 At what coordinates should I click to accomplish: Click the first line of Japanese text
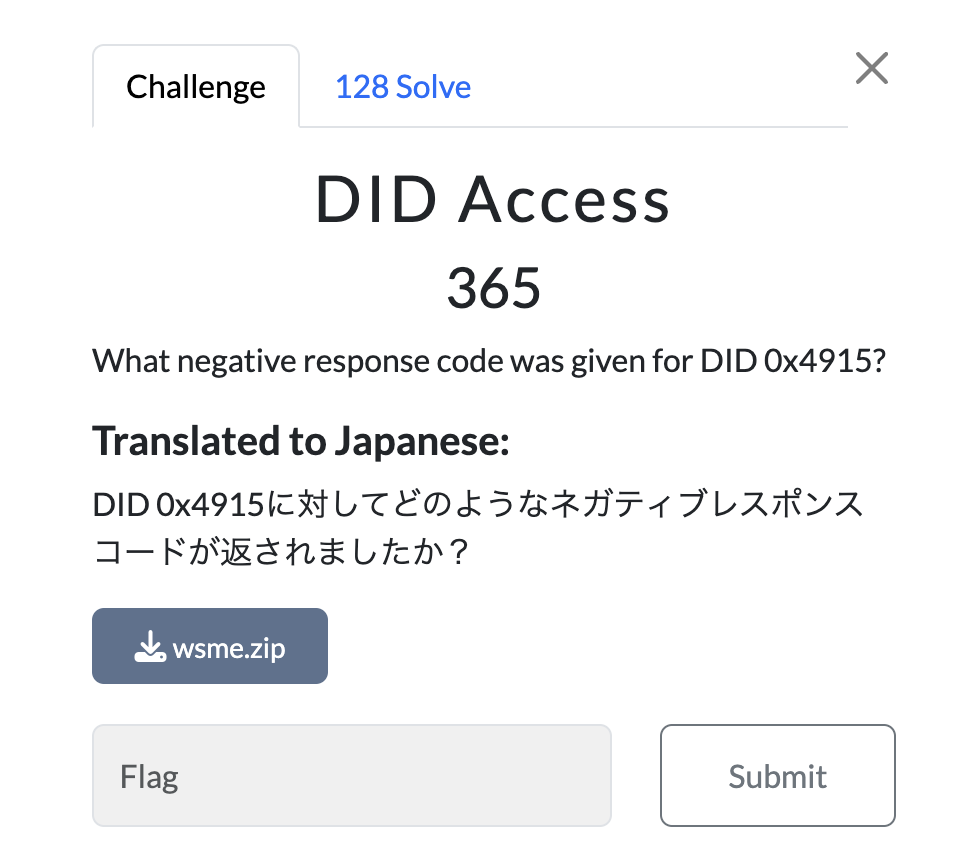[x=478, y=504]
